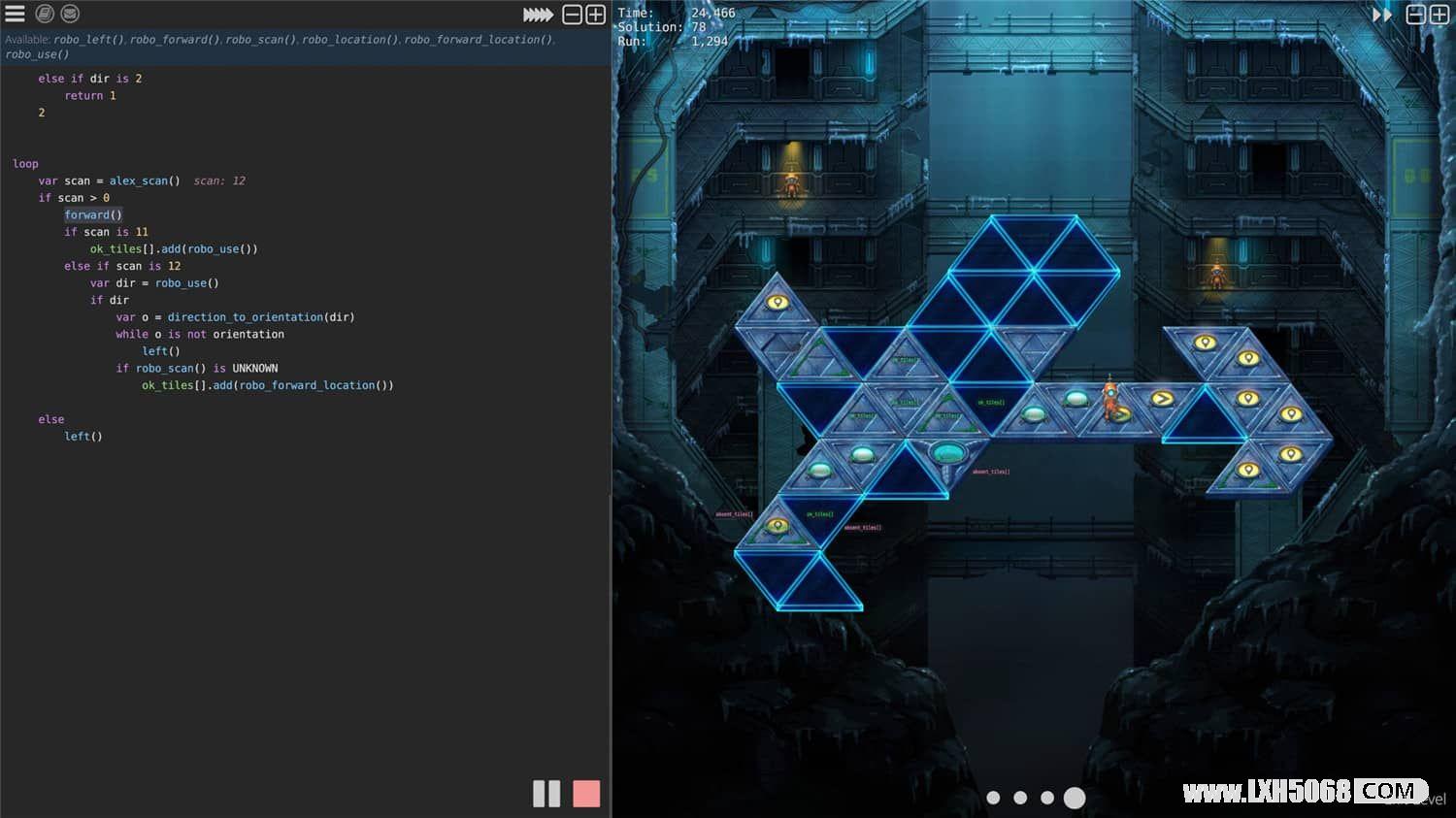This screenshot has width=1456, height=818.
Task: Click 'ok_tiles[].add(robo_forward_location())' line
Action: point(268,385)
